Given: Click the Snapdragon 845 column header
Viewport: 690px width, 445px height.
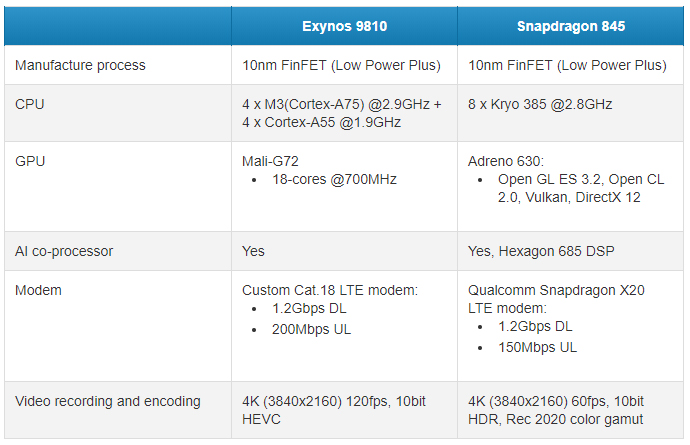Looking at the screenshot, I should click(571, 26).
